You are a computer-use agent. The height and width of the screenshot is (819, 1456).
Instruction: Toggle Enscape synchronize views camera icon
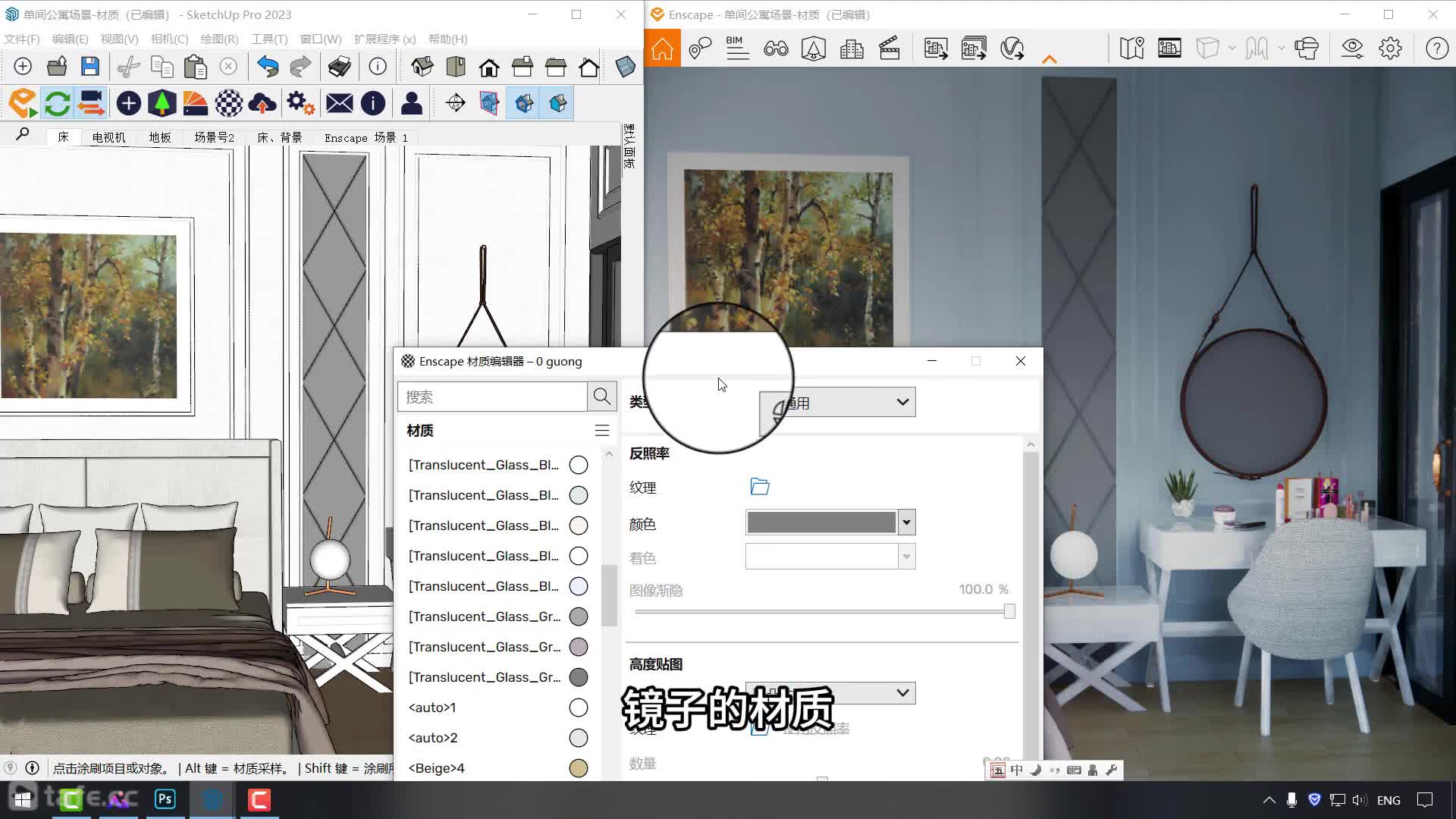coord(91,103)
